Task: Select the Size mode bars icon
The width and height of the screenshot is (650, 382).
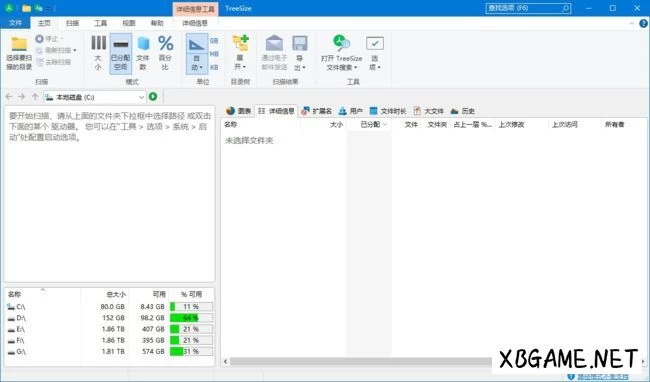Action: 99,43
